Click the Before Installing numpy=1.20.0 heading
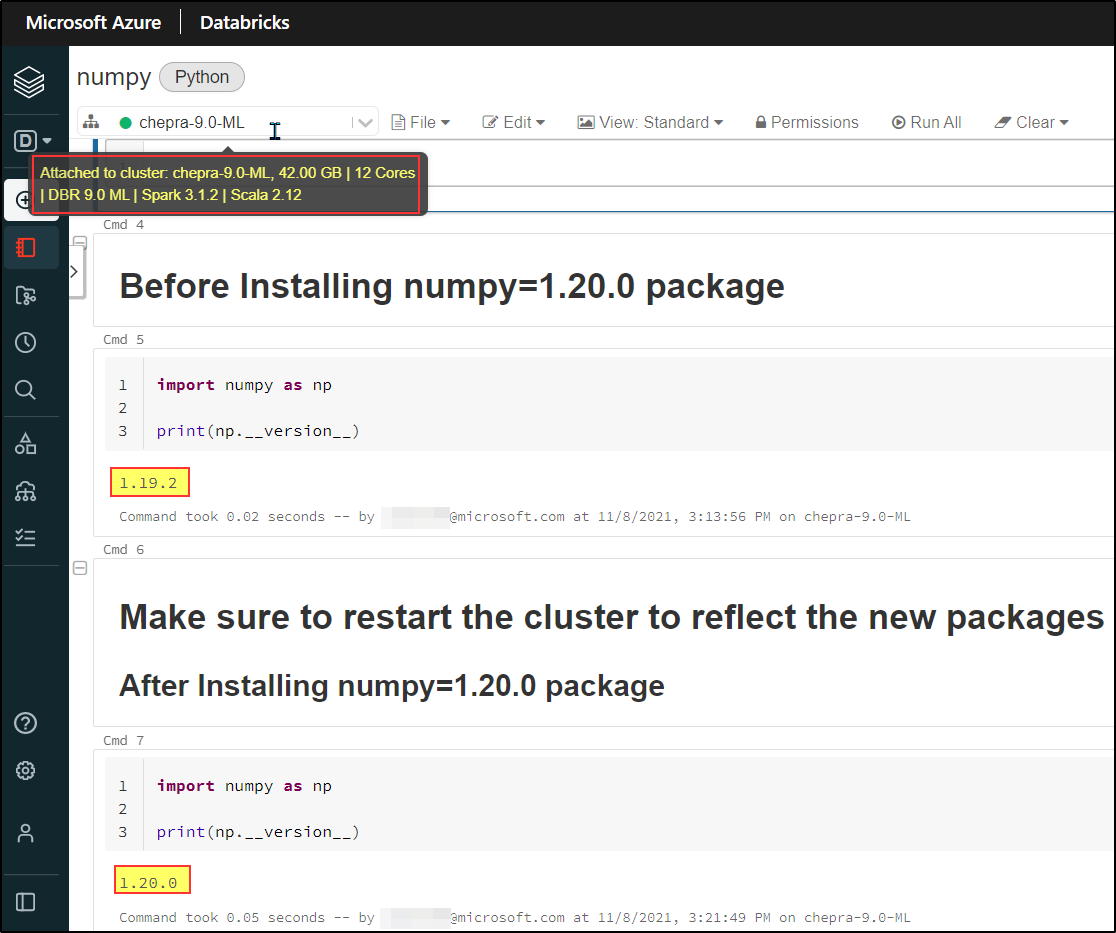 pos(452,286)
